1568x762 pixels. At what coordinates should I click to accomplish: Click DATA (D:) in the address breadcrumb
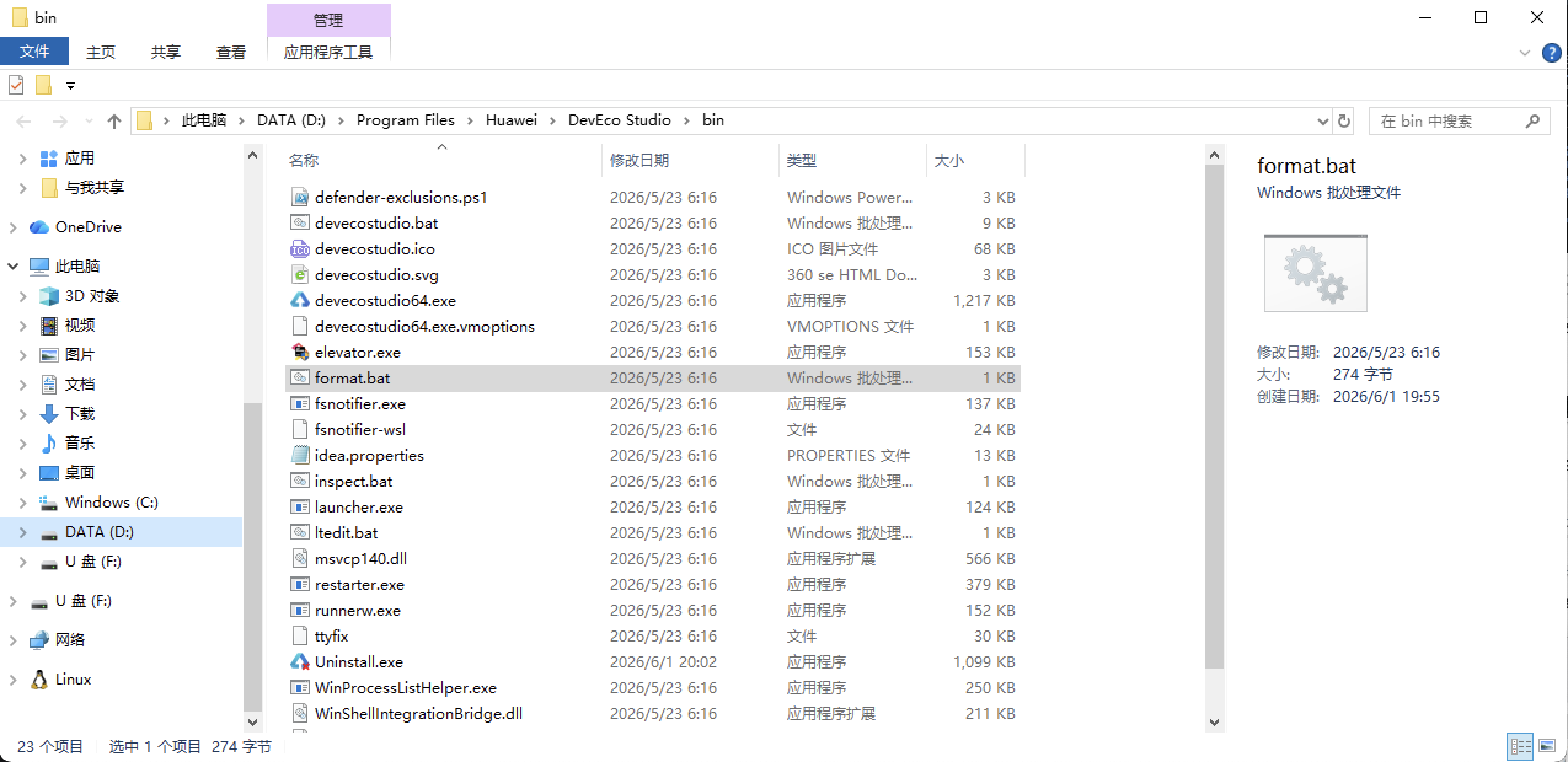pyautogui.click(x=291, y=120)
